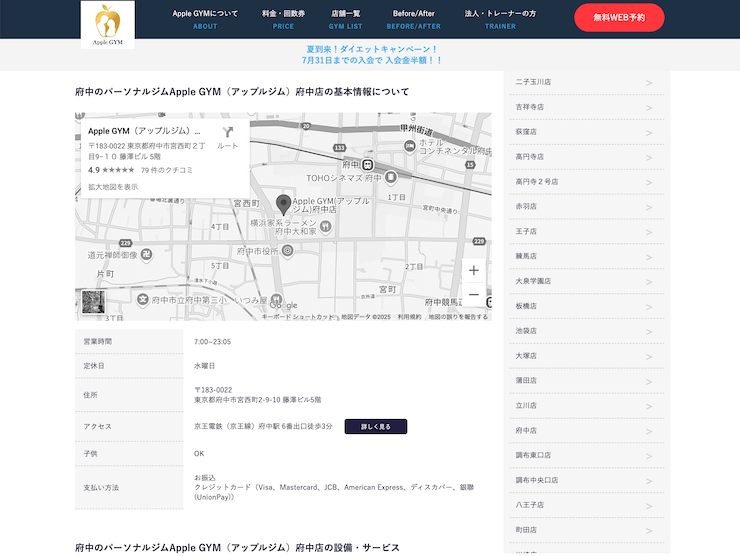Expand the 大泉学園店 chevron
Screen dimensions: 740x556
pyautogui.click(x=649, y=282)
